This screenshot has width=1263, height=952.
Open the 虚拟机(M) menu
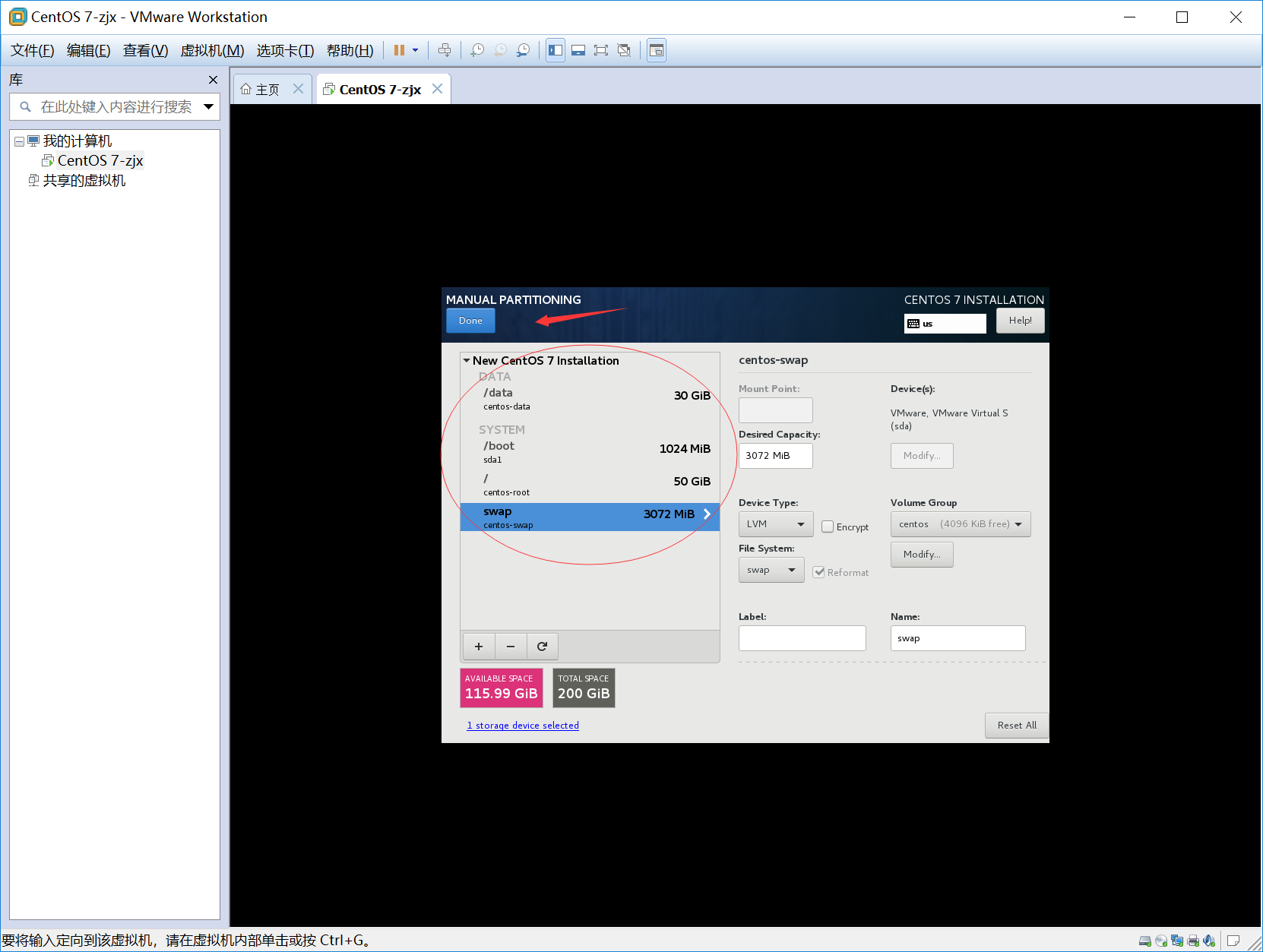coord(212,50)
